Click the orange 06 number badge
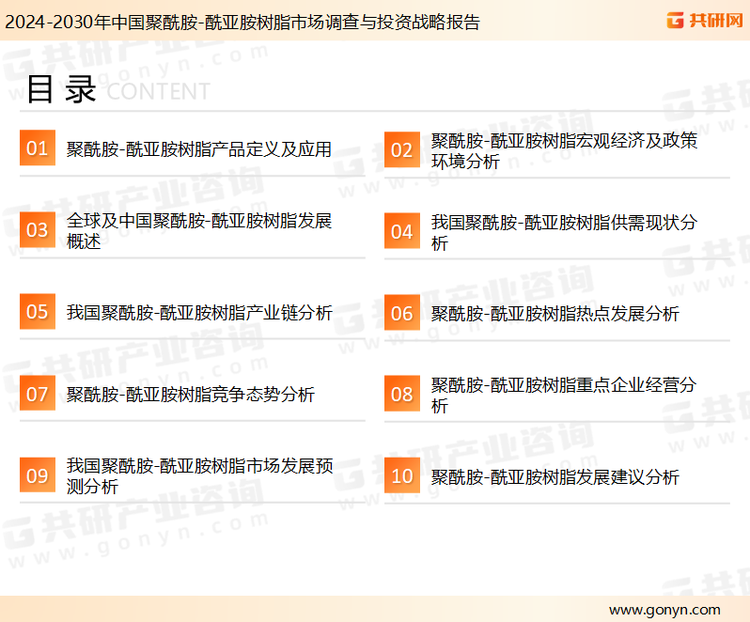 point(402,313)
